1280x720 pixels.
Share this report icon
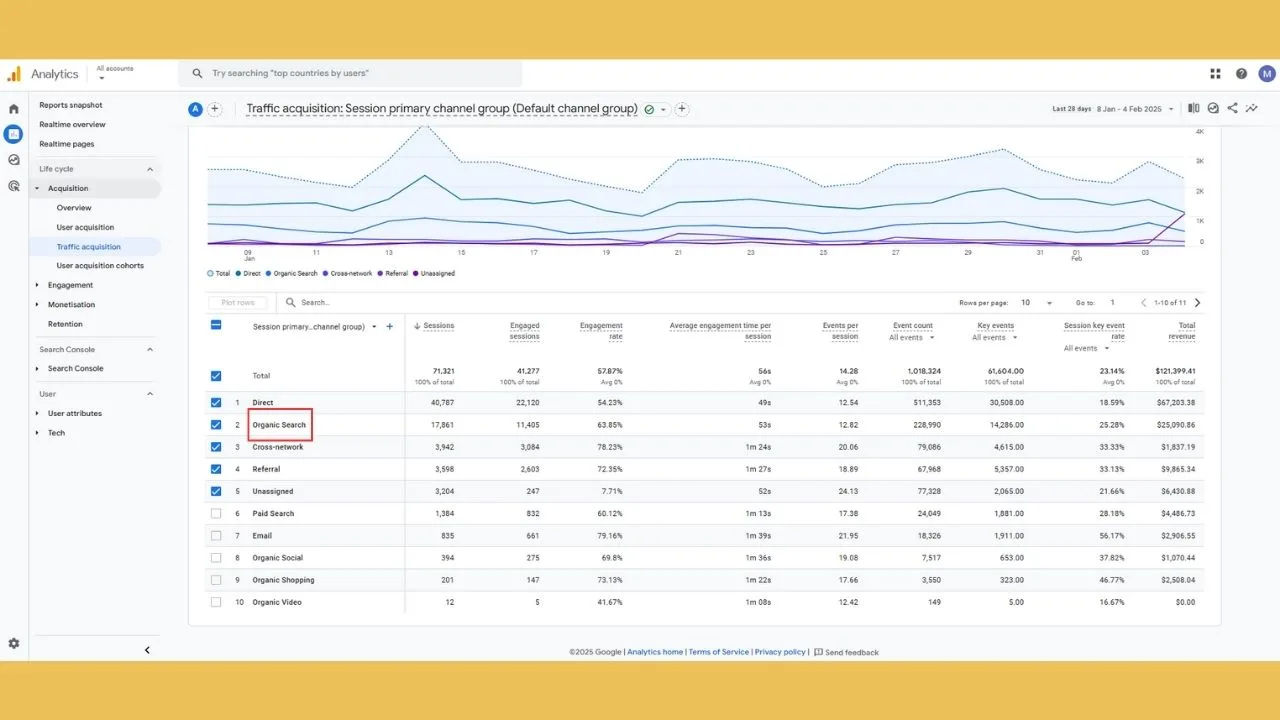(x=1232, y=108)
